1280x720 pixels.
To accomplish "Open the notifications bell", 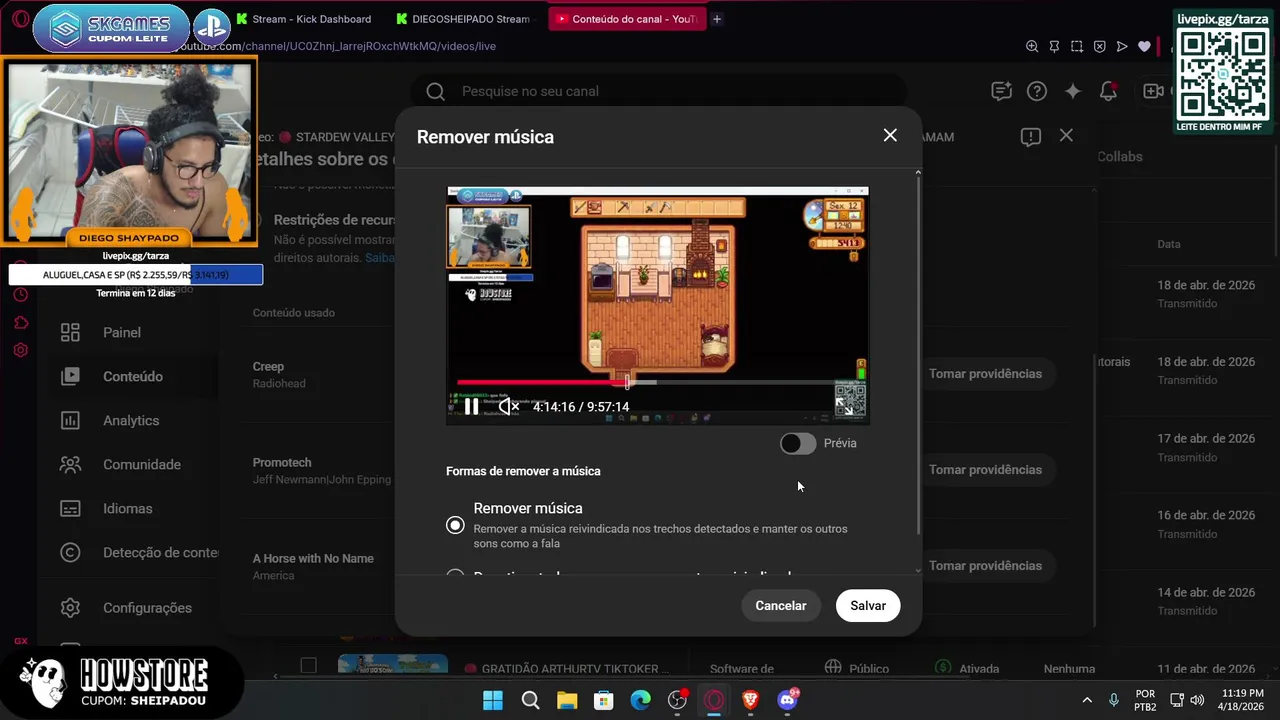I will click(x=1108, y=91).
